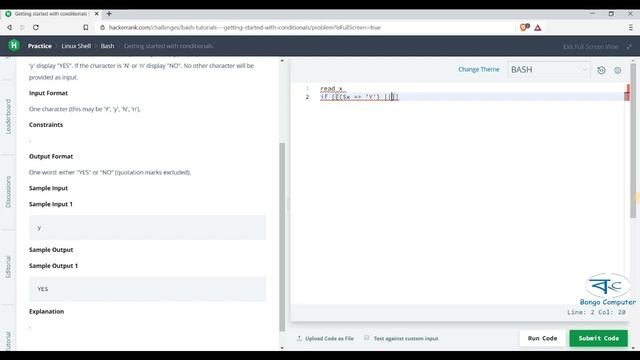Click Change Theme link
The width and height of the screenshot is (640, 360).
pos(479,69)
